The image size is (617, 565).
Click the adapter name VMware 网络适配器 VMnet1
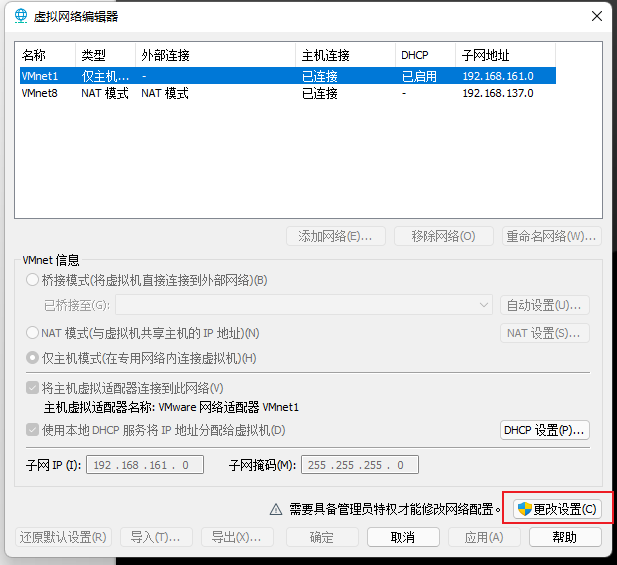coord(229,407)
